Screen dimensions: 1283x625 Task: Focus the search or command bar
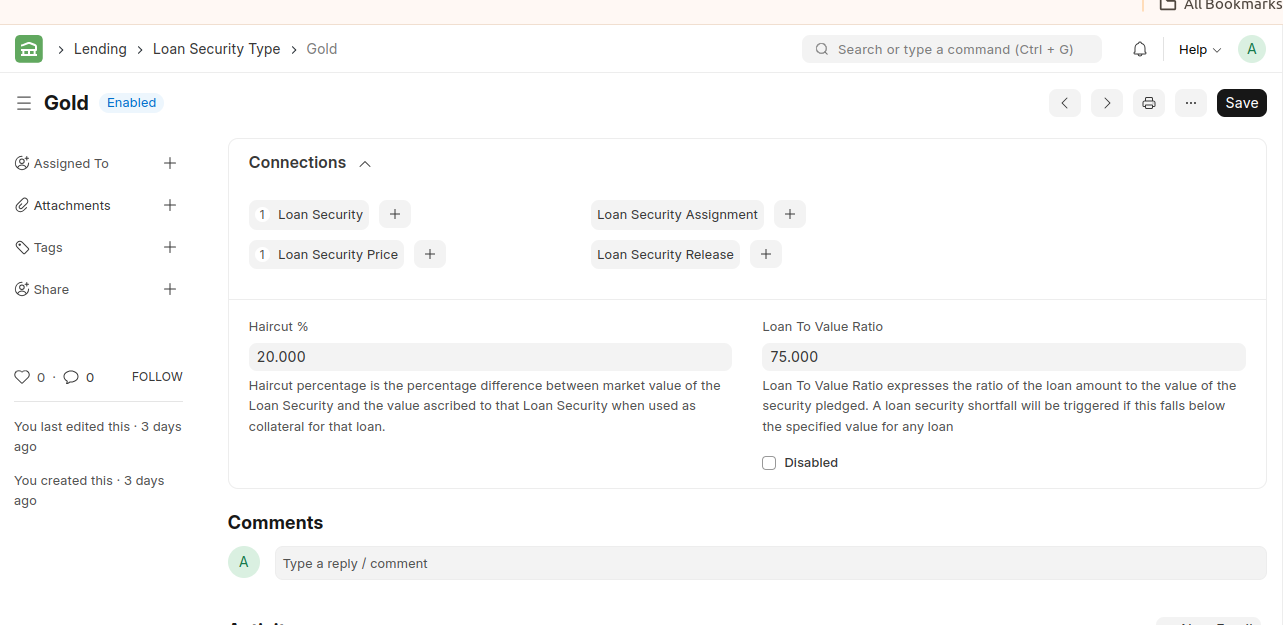951,49
